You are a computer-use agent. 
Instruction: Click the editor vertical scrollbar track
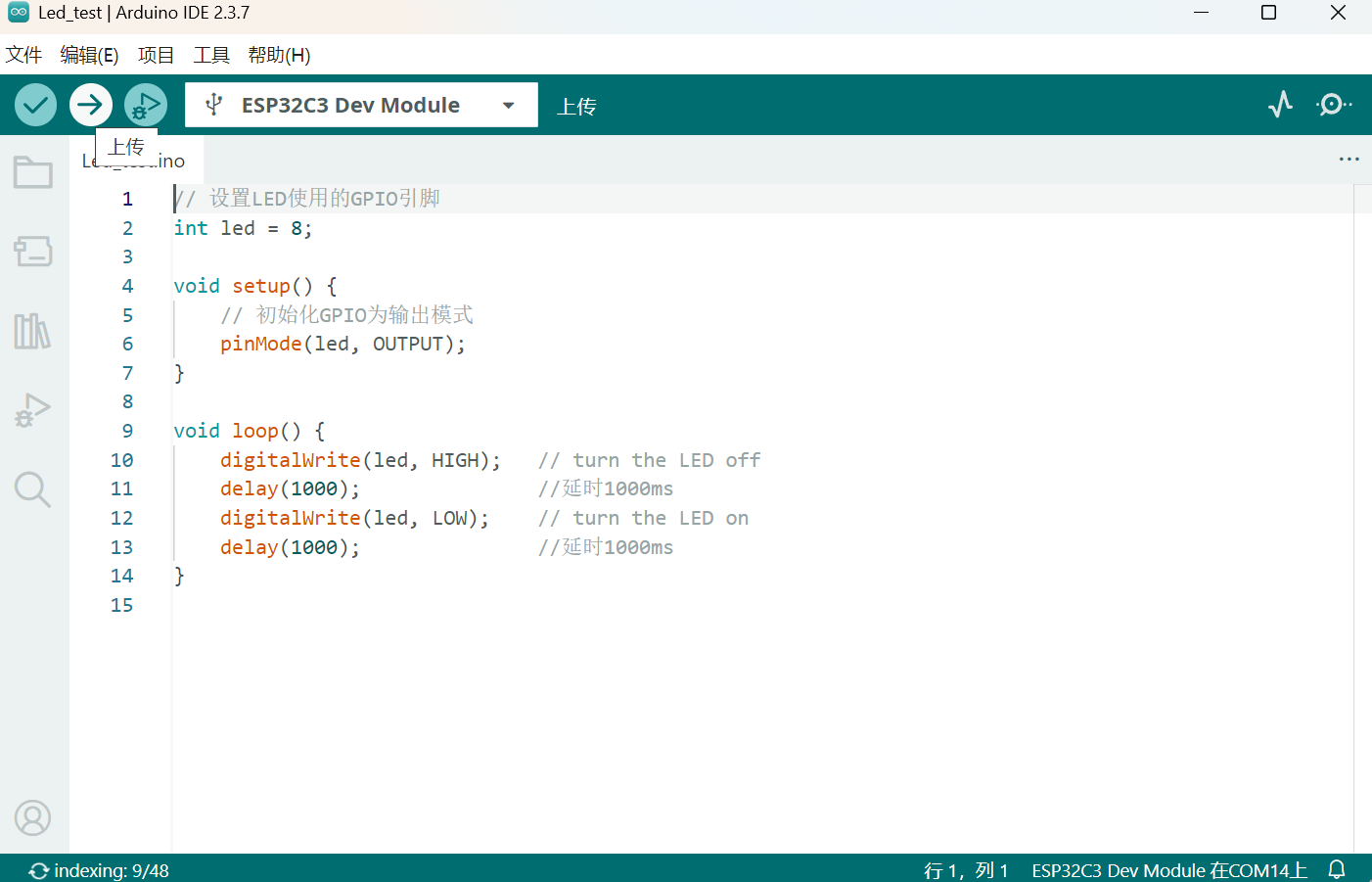[x=1362, y=519]
